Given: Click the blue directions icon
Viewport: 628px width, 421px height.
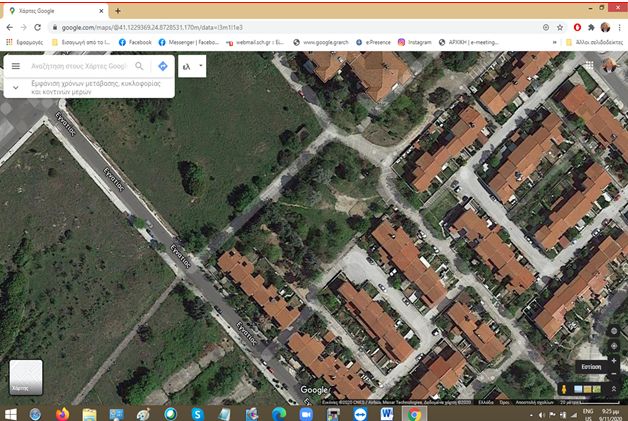Looking at the screenshot, I should click(x=162, y=66).
